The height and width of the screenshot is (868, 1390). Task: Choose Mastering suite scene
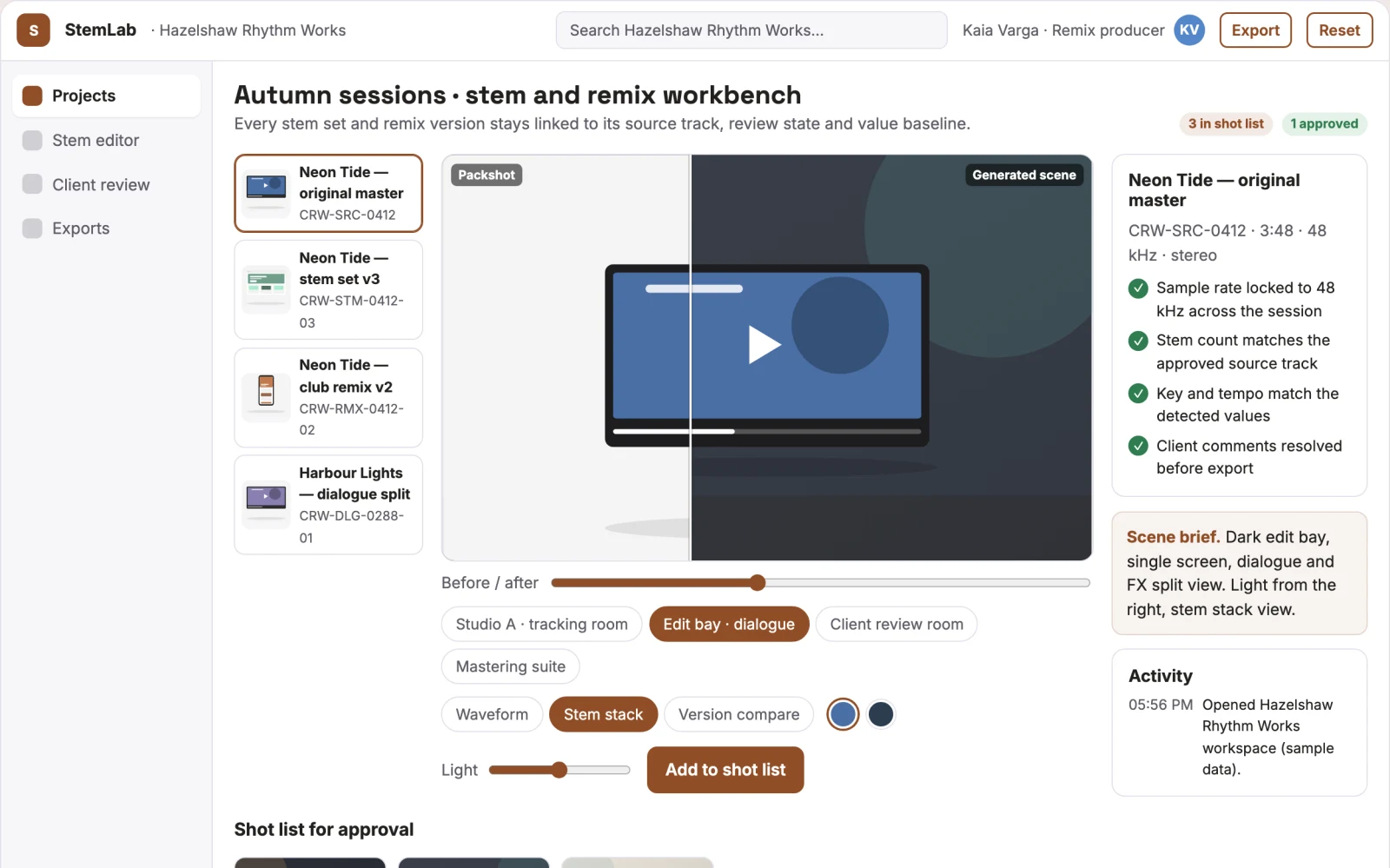[510, 666]
